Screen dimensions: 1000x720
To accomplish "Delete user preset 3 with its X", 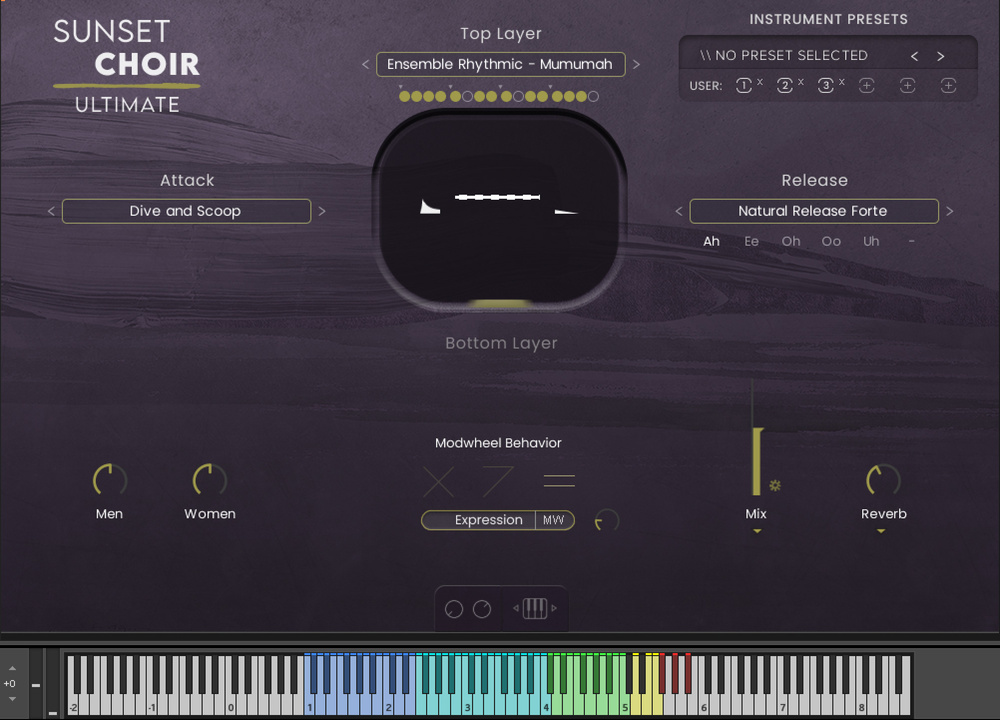I will click(841, 82).
